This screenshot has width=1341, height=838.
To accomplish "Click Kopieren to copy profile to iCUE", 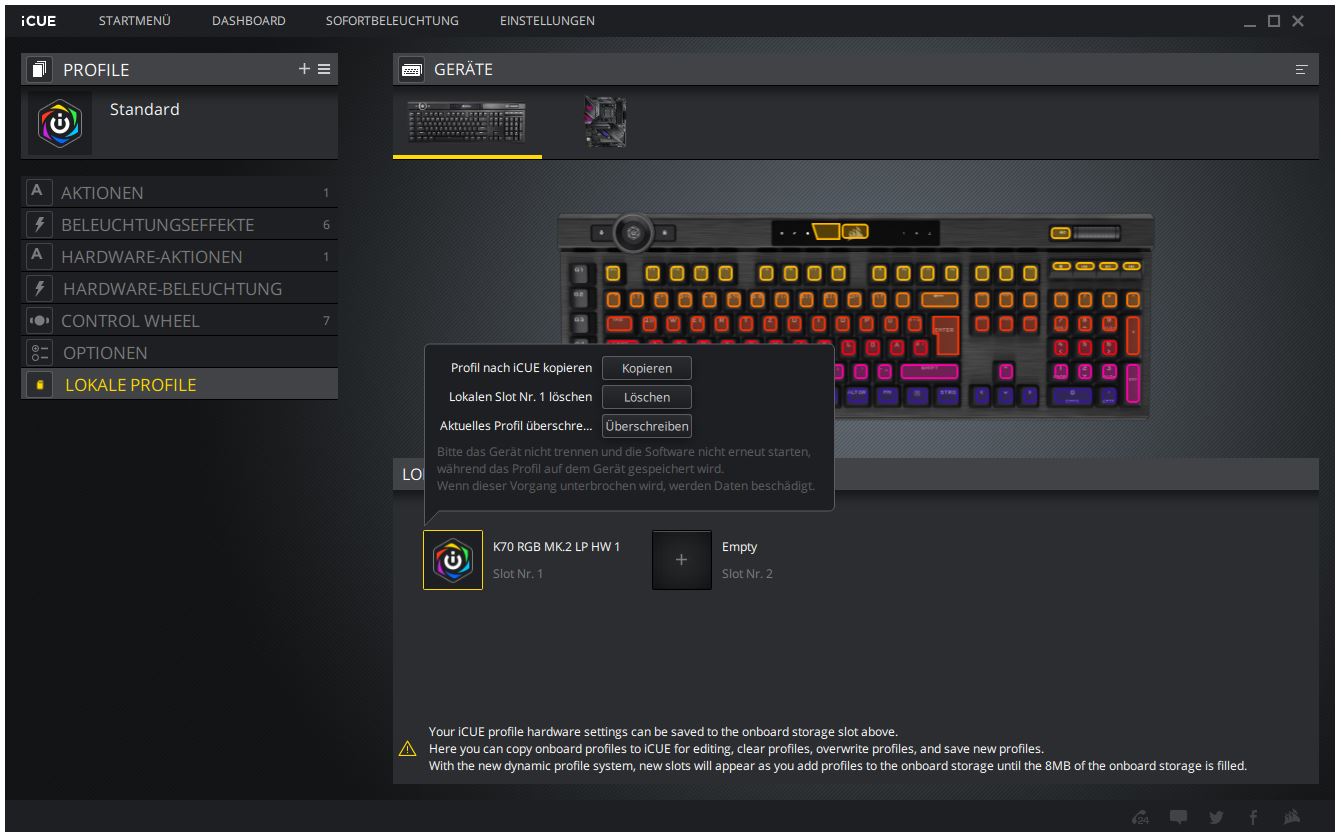I will (646, 368).
